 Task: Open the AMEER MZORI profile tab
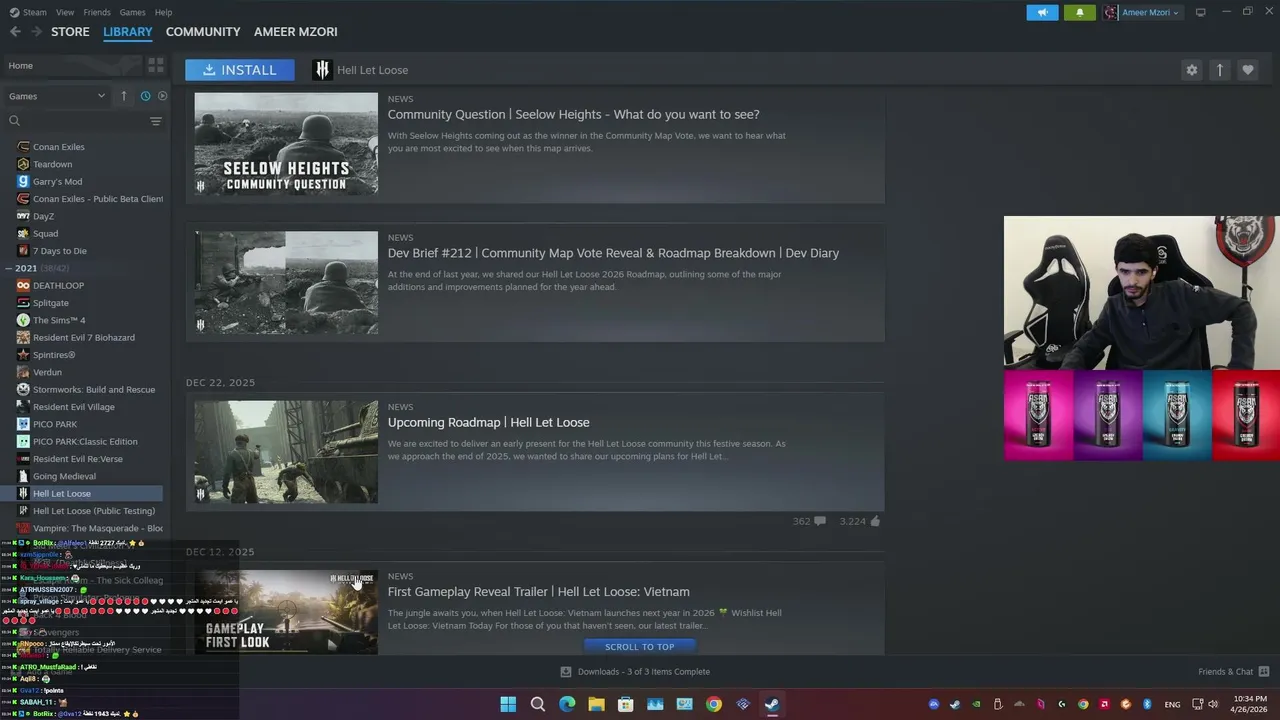click(x=295, y=32)
